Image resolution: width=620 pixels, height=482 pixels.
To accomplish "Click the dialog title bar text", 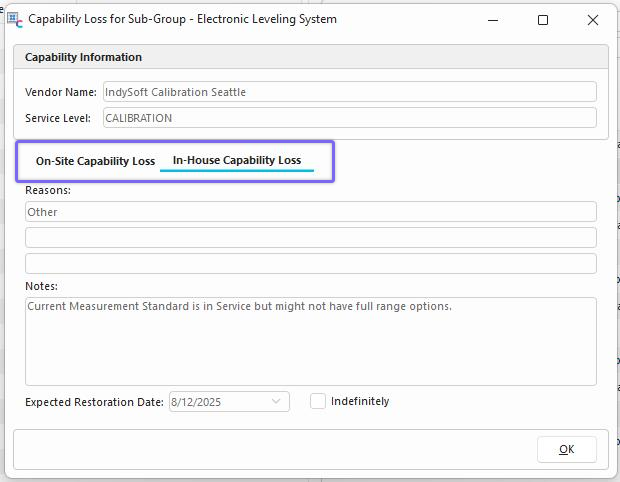I will click(182, 19).
